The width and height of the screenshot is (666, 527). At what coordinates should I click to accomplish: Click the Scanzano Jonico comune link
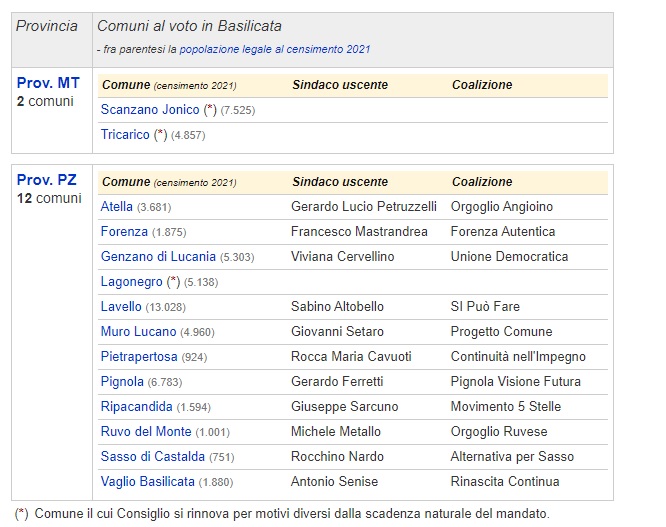[150, 110]
